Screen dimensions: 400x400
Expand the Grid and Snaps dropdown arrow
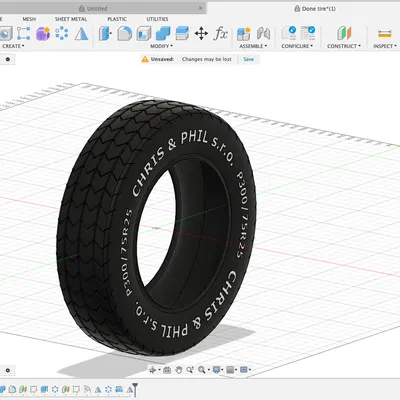click(236, 370)
